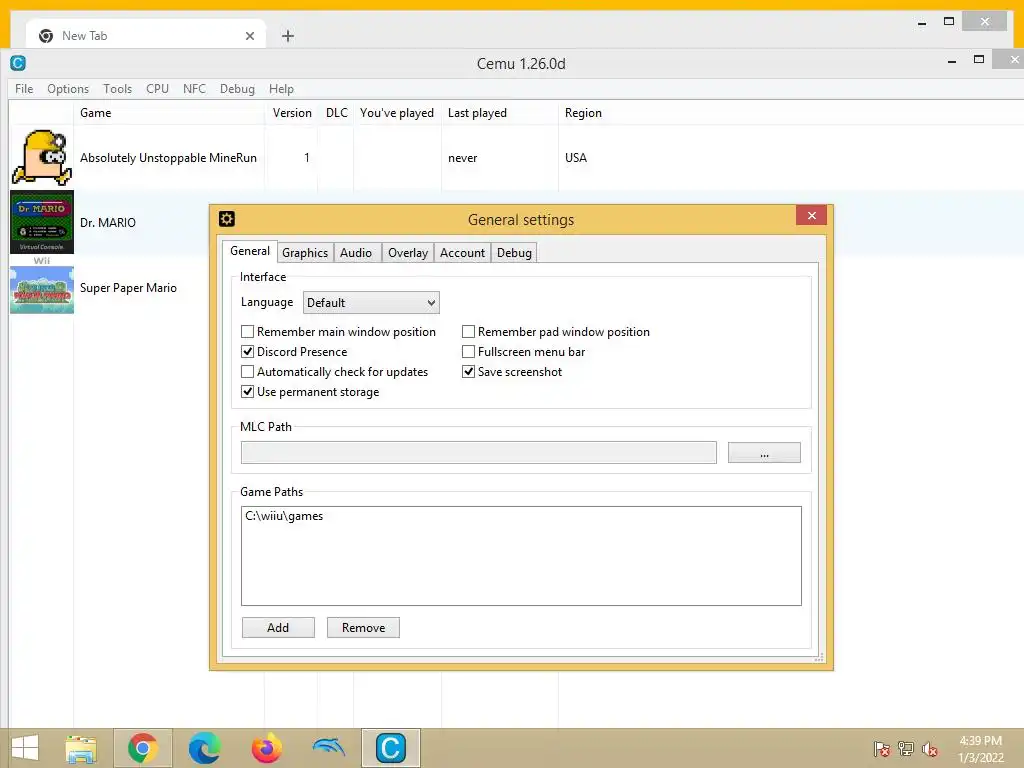Viewport: 1024px width, 768px height.
Task: Open the Language dropdown
Action: [371, 302]
